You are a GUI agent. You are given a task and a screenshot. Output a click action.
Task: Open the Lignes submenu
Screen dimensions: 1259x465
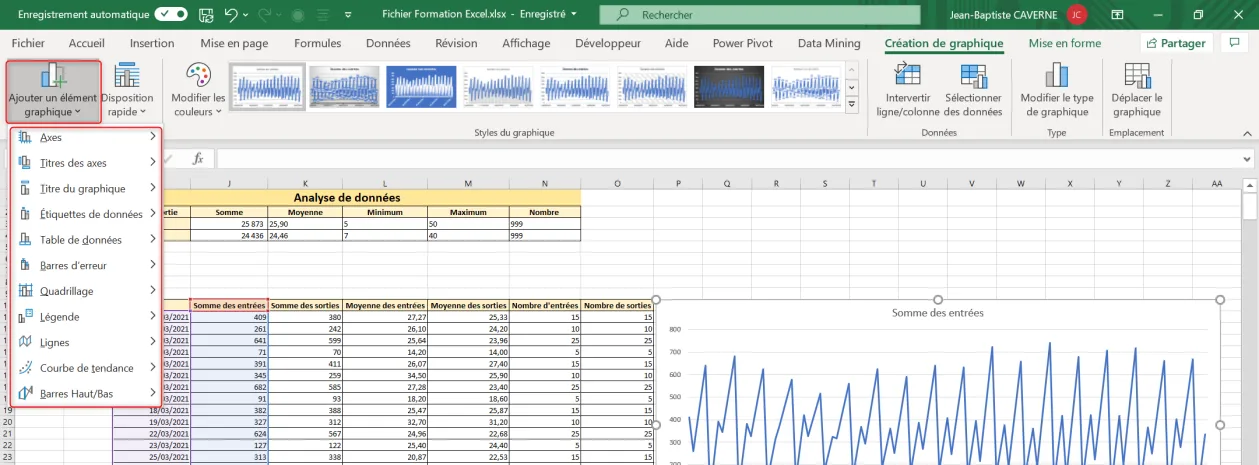(x=85, y=342)
